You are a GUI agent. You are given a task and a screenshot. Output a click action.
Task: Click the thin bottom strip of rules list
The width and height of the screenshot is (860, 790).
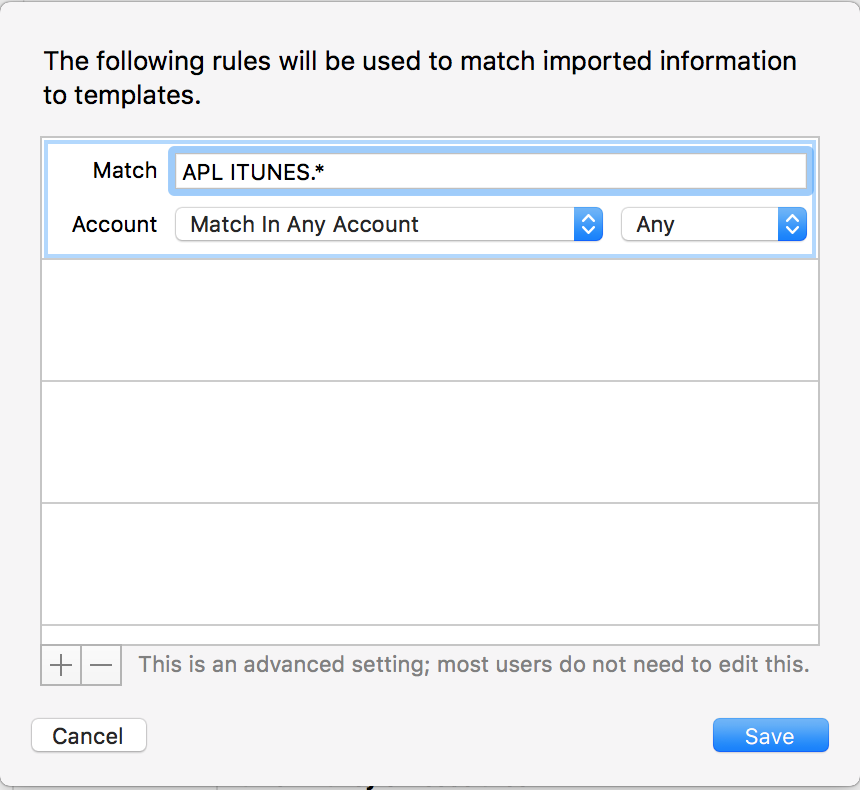point(430,635)
